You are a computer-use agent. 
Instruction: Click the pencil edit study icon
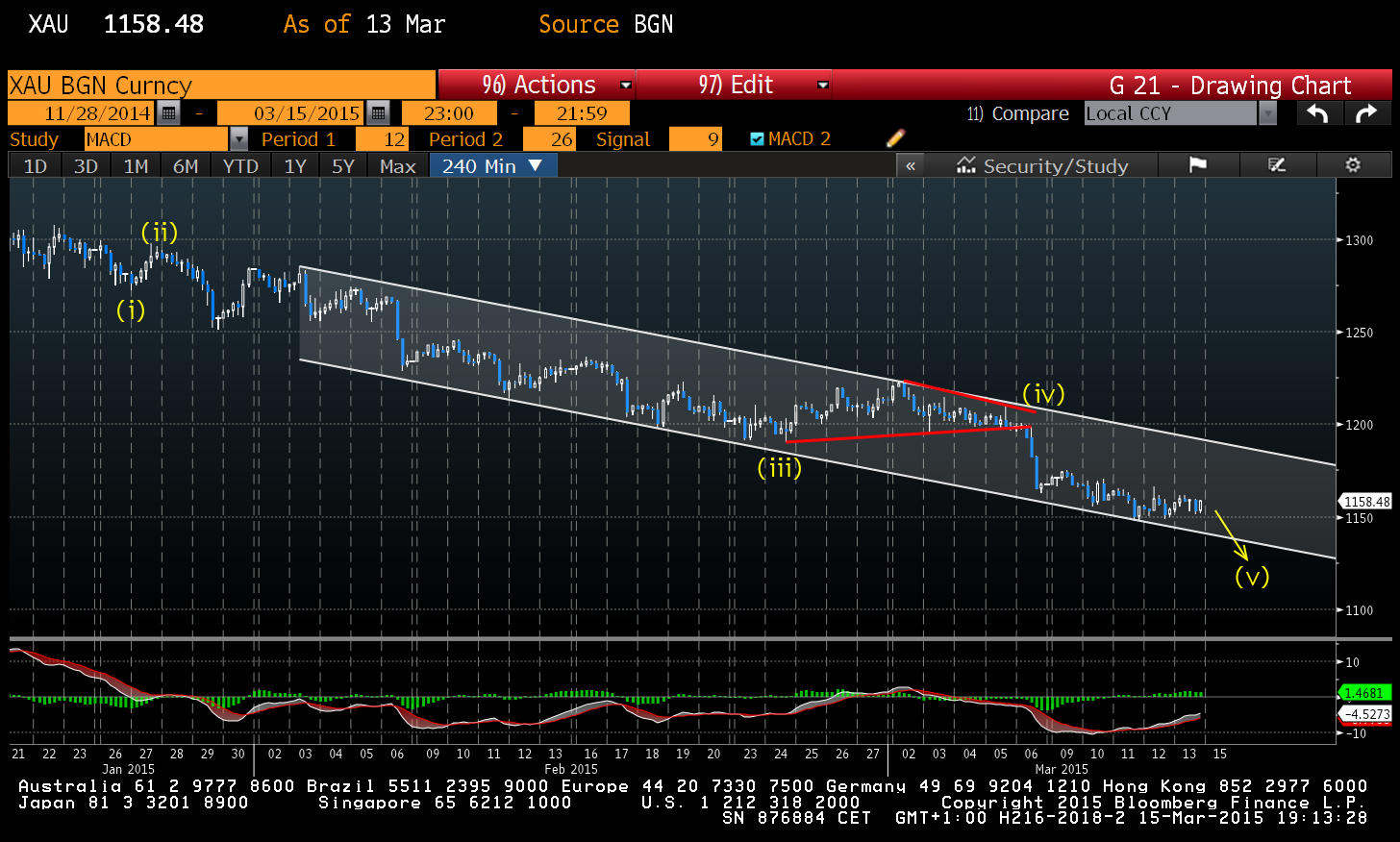click(895, 138)
